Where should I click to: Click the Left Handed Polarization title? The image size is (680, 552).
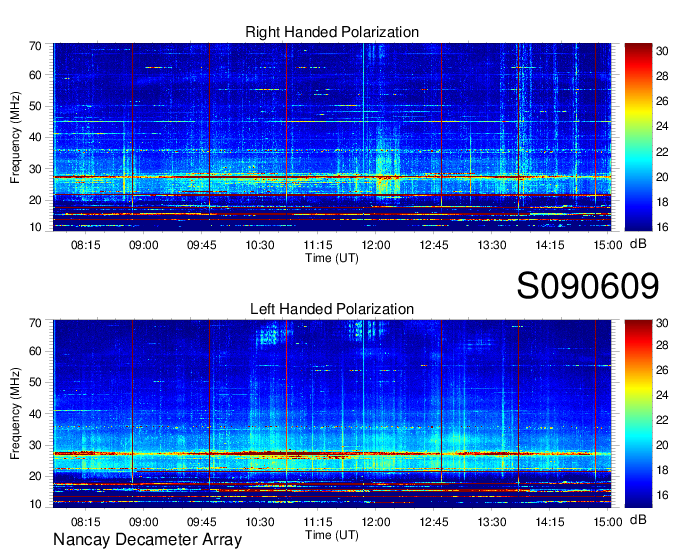(x=332, y=309)
